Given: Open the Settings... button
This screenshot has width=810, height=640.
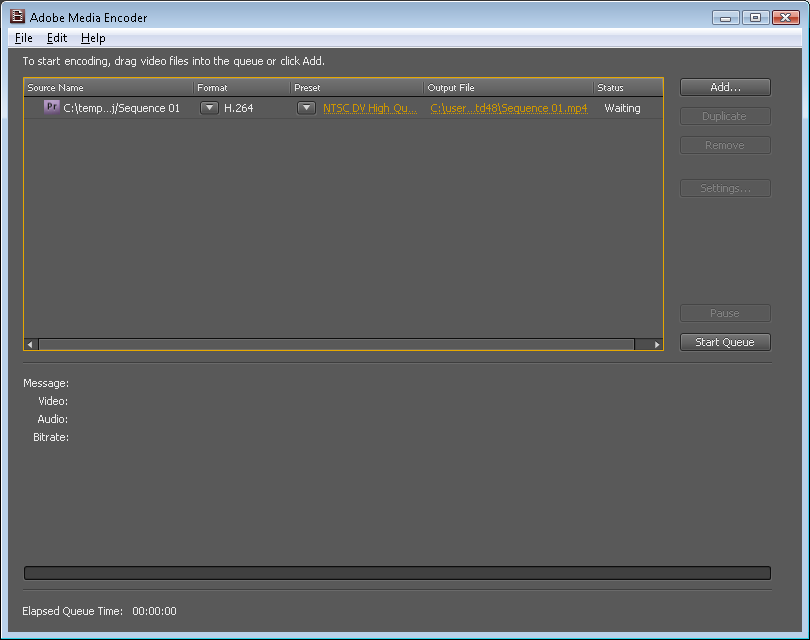Looking at the screenshot, I should coord(725,188).
